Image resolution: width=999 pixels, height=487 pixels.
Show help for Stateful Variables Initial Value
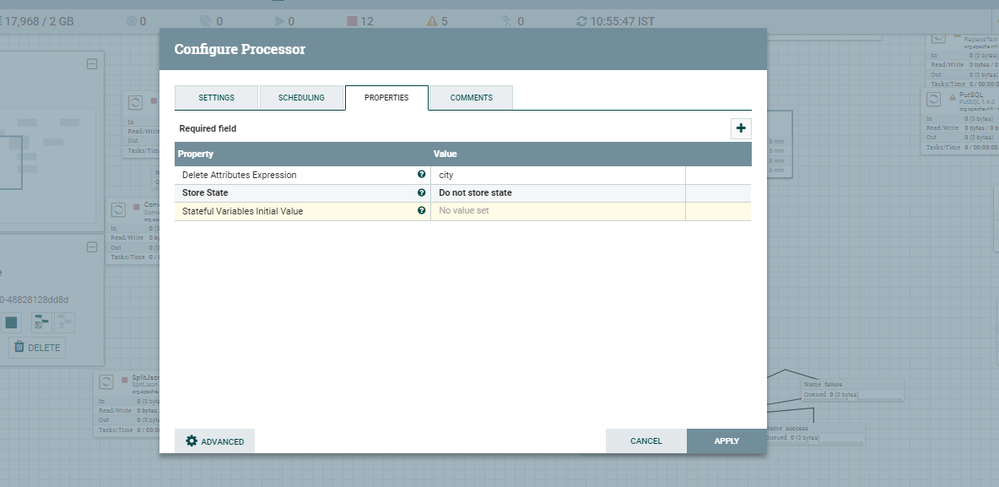pyautogui.click(x=421, y=210)
